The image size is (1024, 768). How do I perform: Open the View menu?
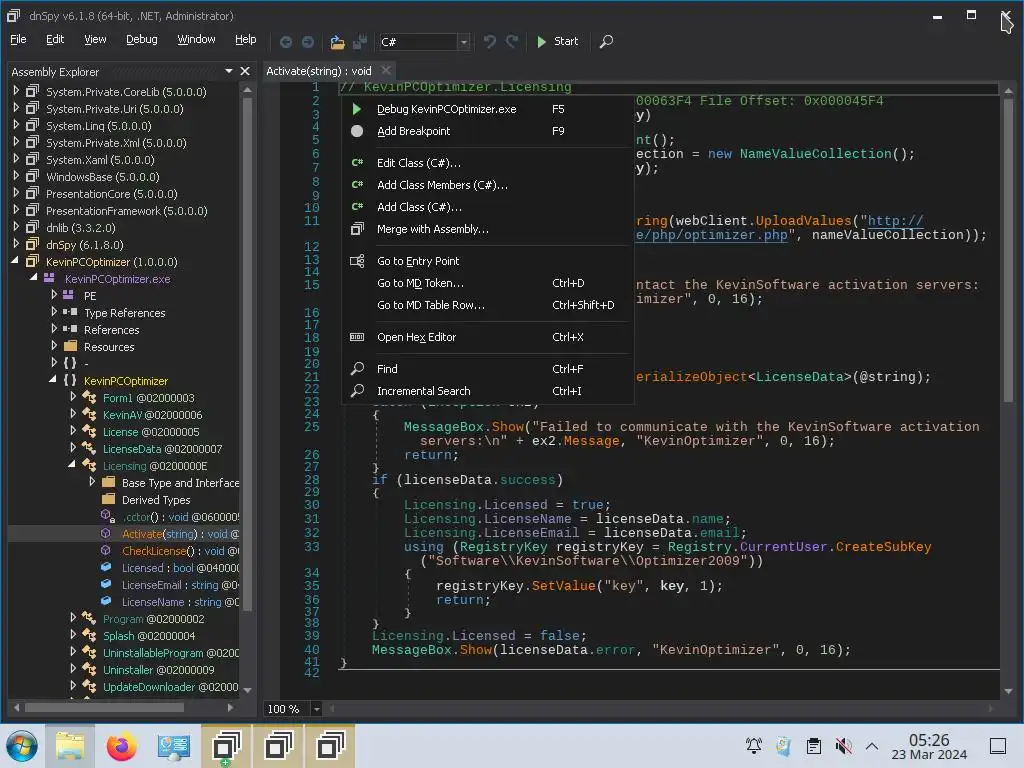point(95,39)
